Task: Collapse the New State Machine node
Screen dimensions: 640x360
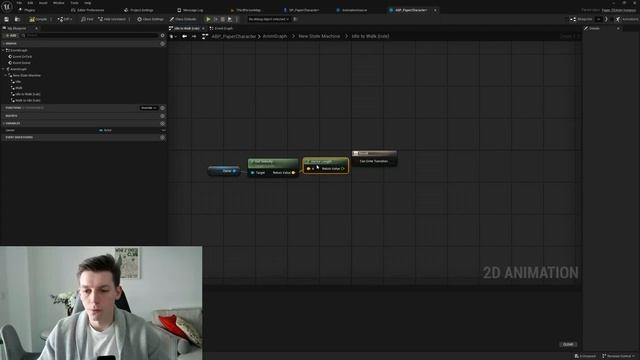Action: click(x=6, y=76)
